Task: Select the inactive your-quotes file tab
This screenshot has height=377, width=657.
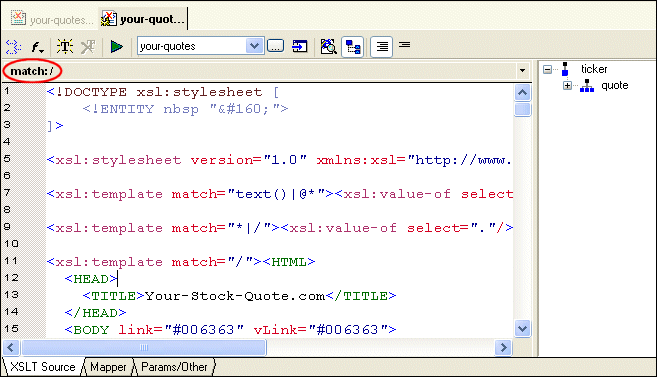Action: (52, 19)
